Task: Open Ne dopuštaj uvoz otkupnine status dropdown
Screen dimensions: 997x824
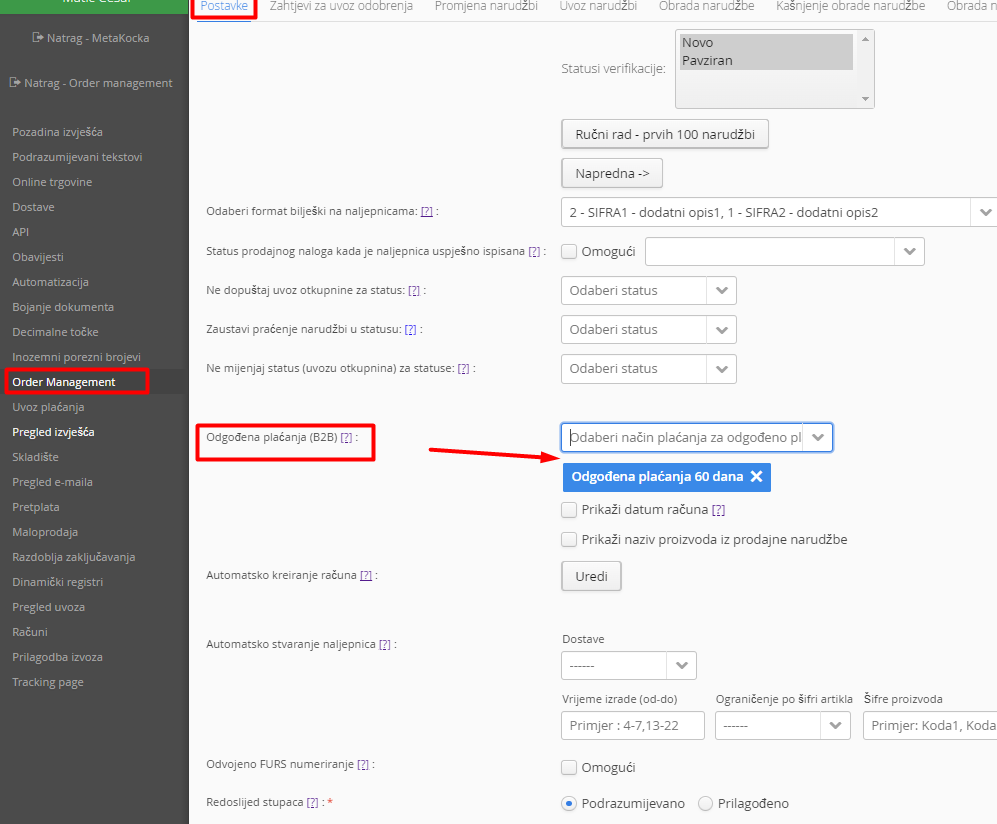Action: point(722,291)
